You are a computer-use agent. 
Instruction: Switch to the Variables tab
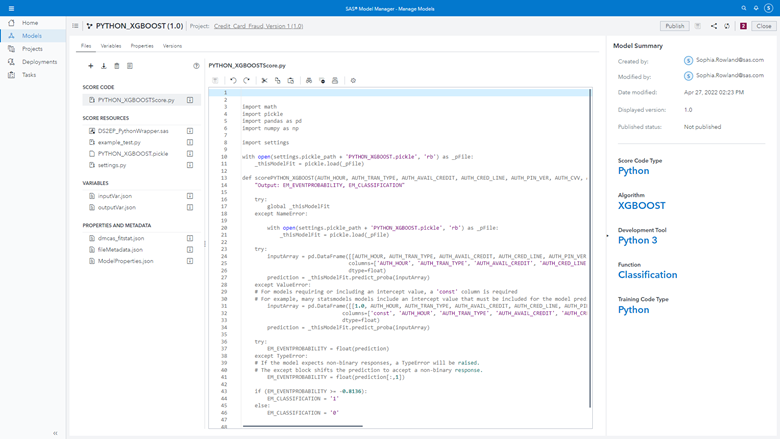[111, 46]
